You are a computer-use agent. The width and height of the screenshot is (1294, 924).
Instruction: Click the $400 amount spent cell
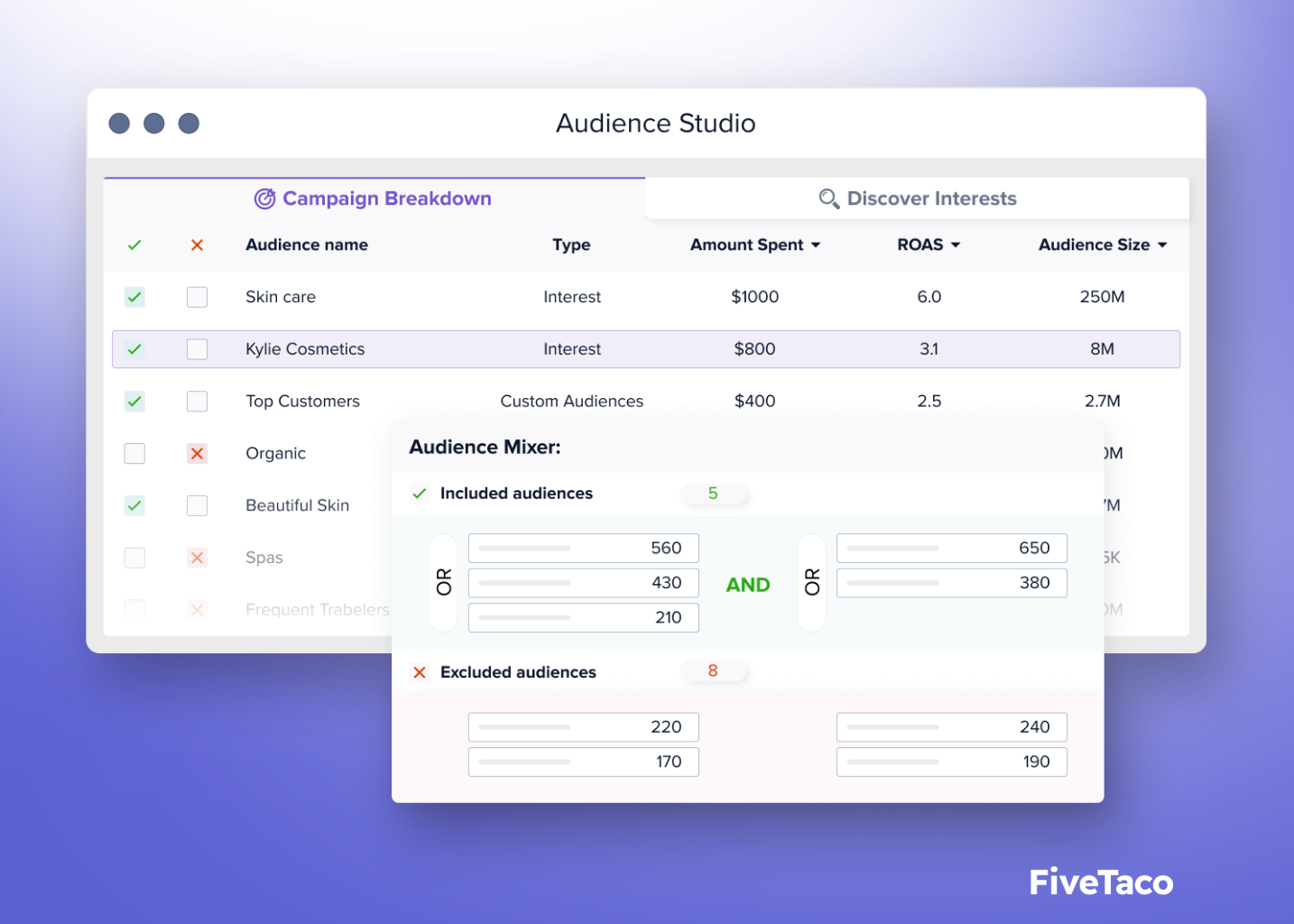tap(754, 402)
